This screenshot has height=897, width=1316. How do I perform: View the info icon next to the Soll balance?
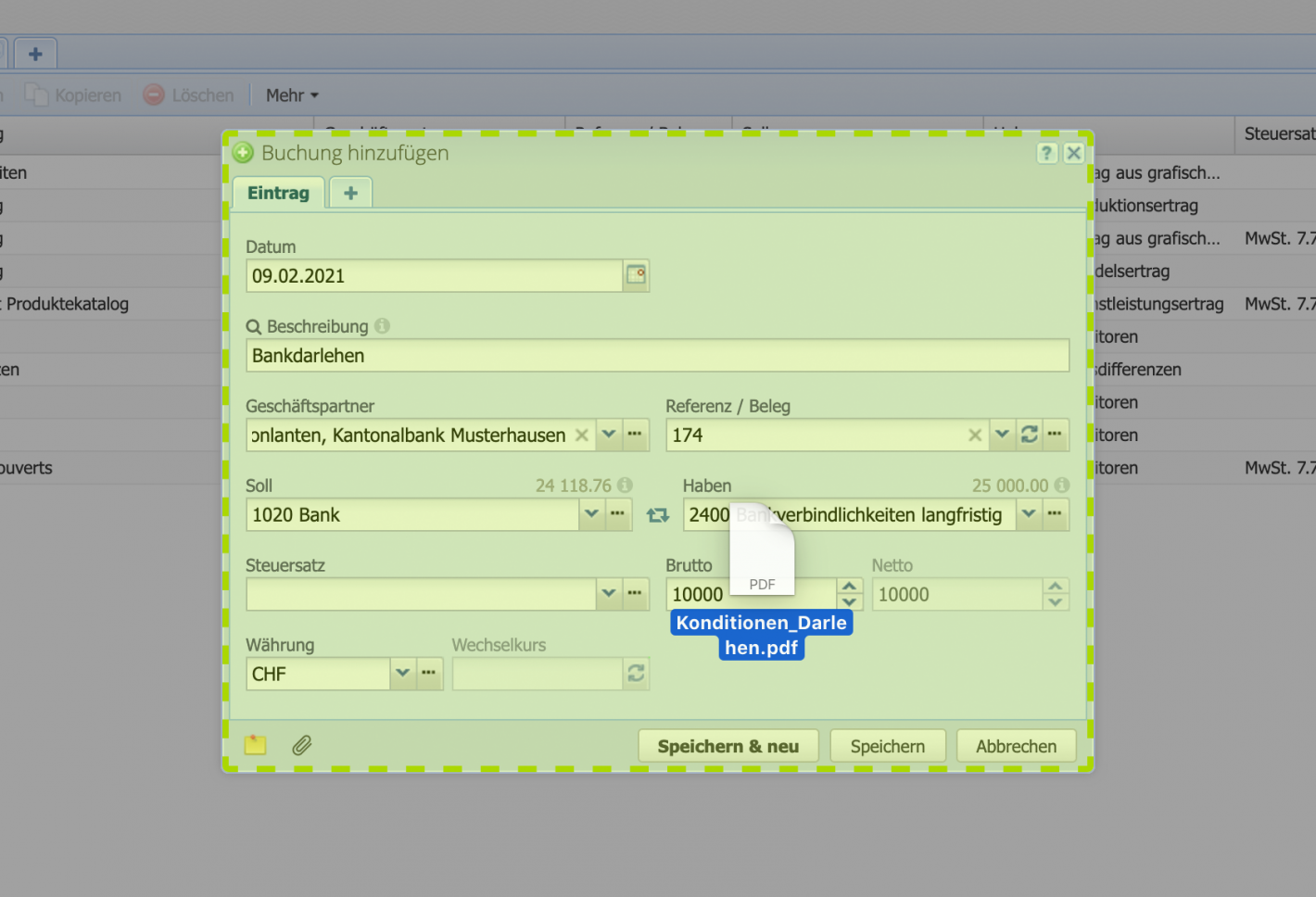623,485
